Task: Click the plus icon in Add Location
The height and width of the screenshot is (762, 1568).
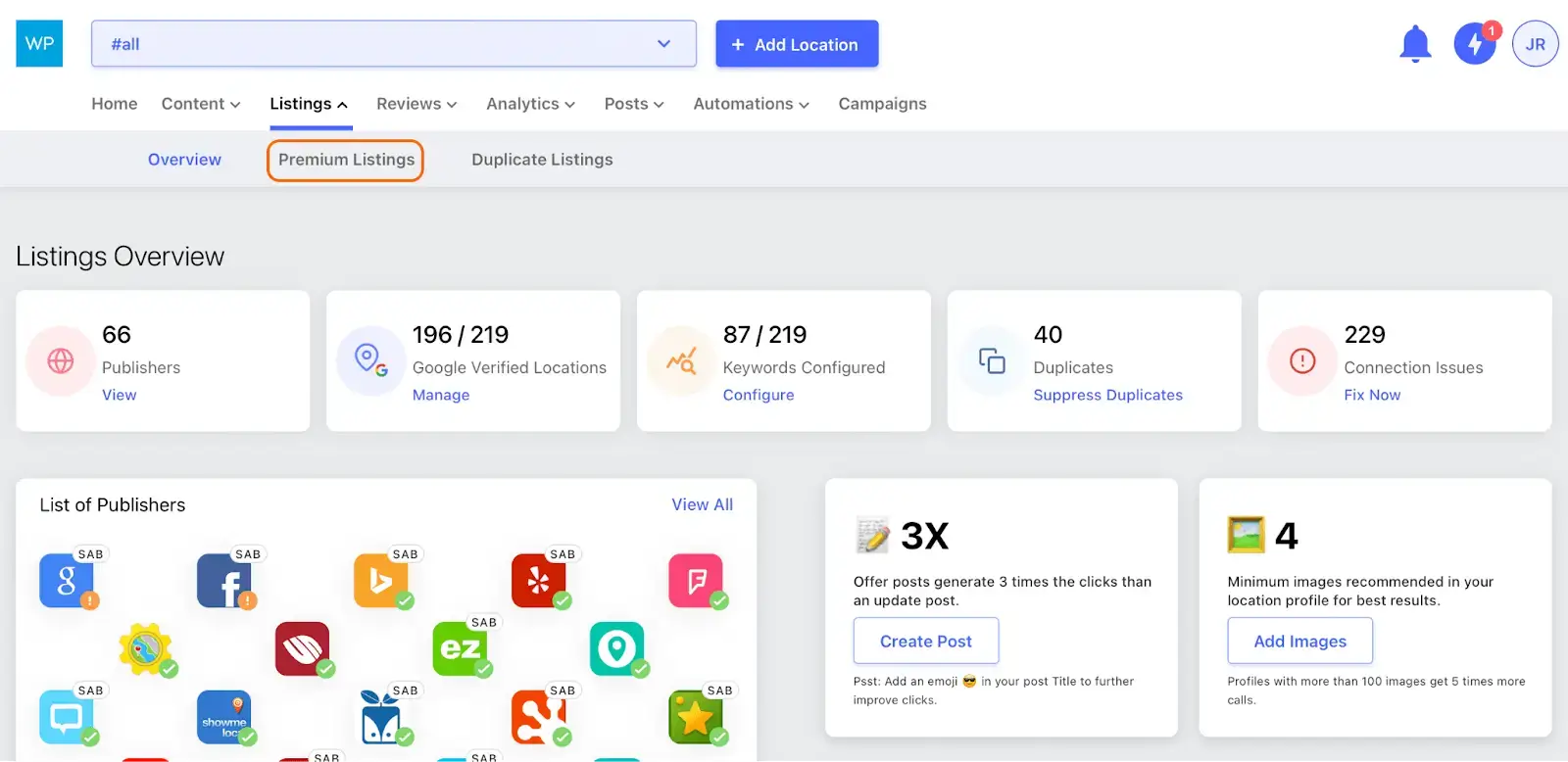Action: pyautogui.click(x=738, y=44)
